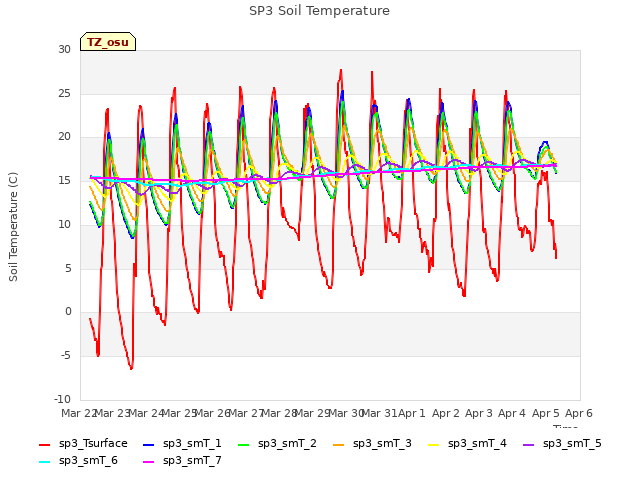Click the TZ_osu annotation box
Screen dimensions: 640x480
[x=108, y=42]
